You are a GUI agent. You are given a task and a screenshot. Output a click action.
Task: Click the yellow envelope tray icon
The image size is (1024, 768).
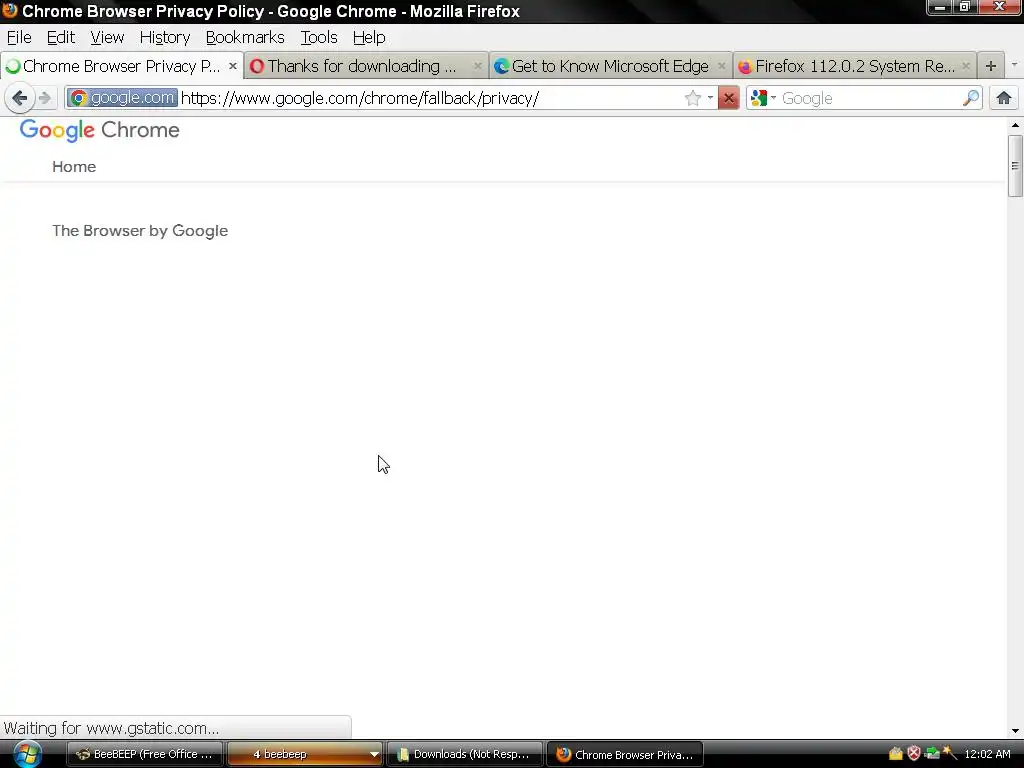pyautogui.click(x=895, y=754)
